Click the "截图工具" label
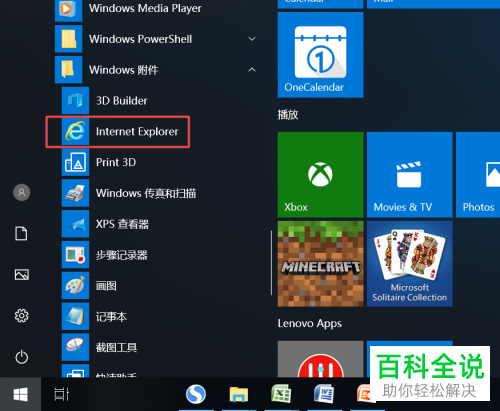 (x=116, y=347)
